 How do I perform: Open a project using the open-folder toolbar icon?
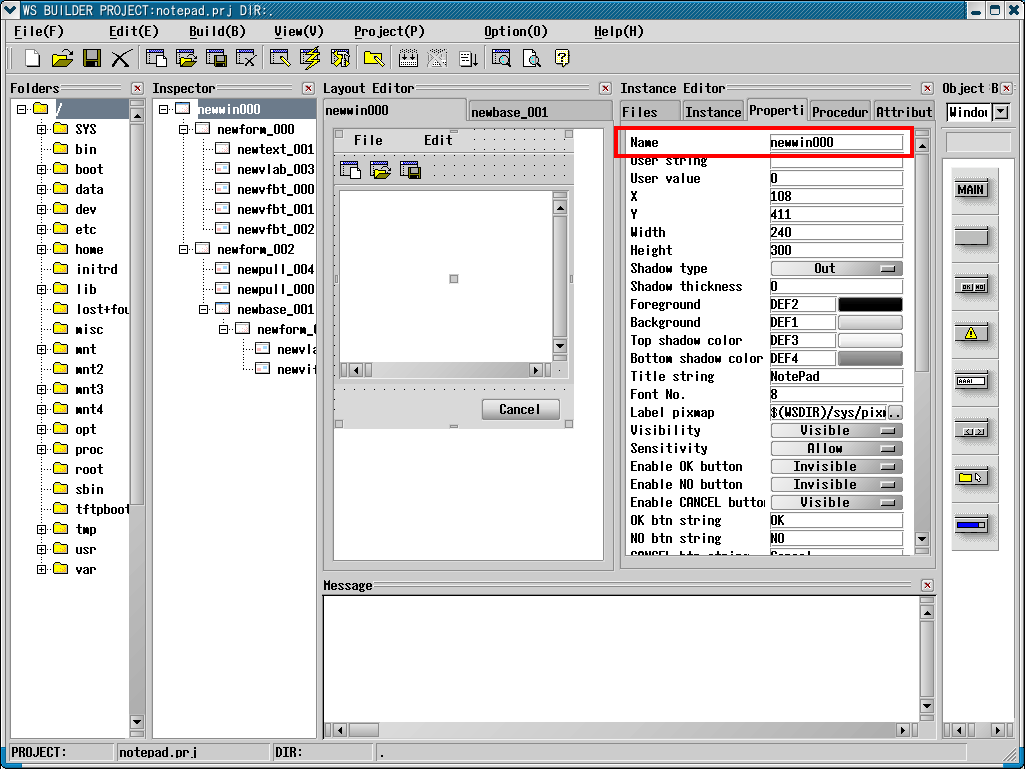[x=62, y=58]
